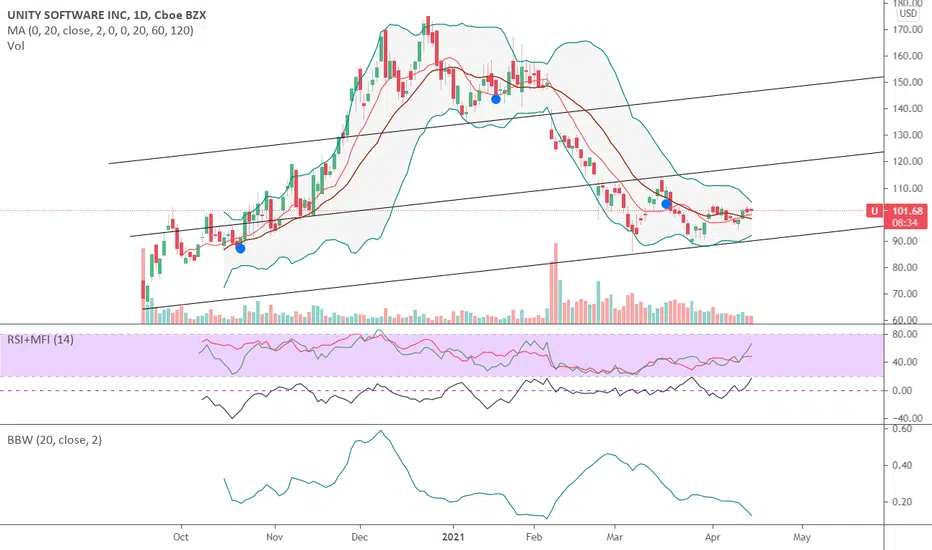The image size is (932, 550).
Task: Click the 101.68 current price tag
Action: point(906,211)
